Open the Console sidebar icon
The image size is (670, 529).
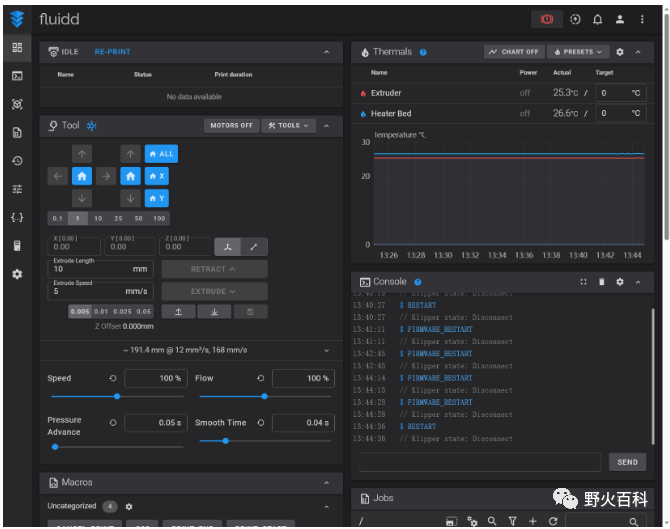(17, 76)
